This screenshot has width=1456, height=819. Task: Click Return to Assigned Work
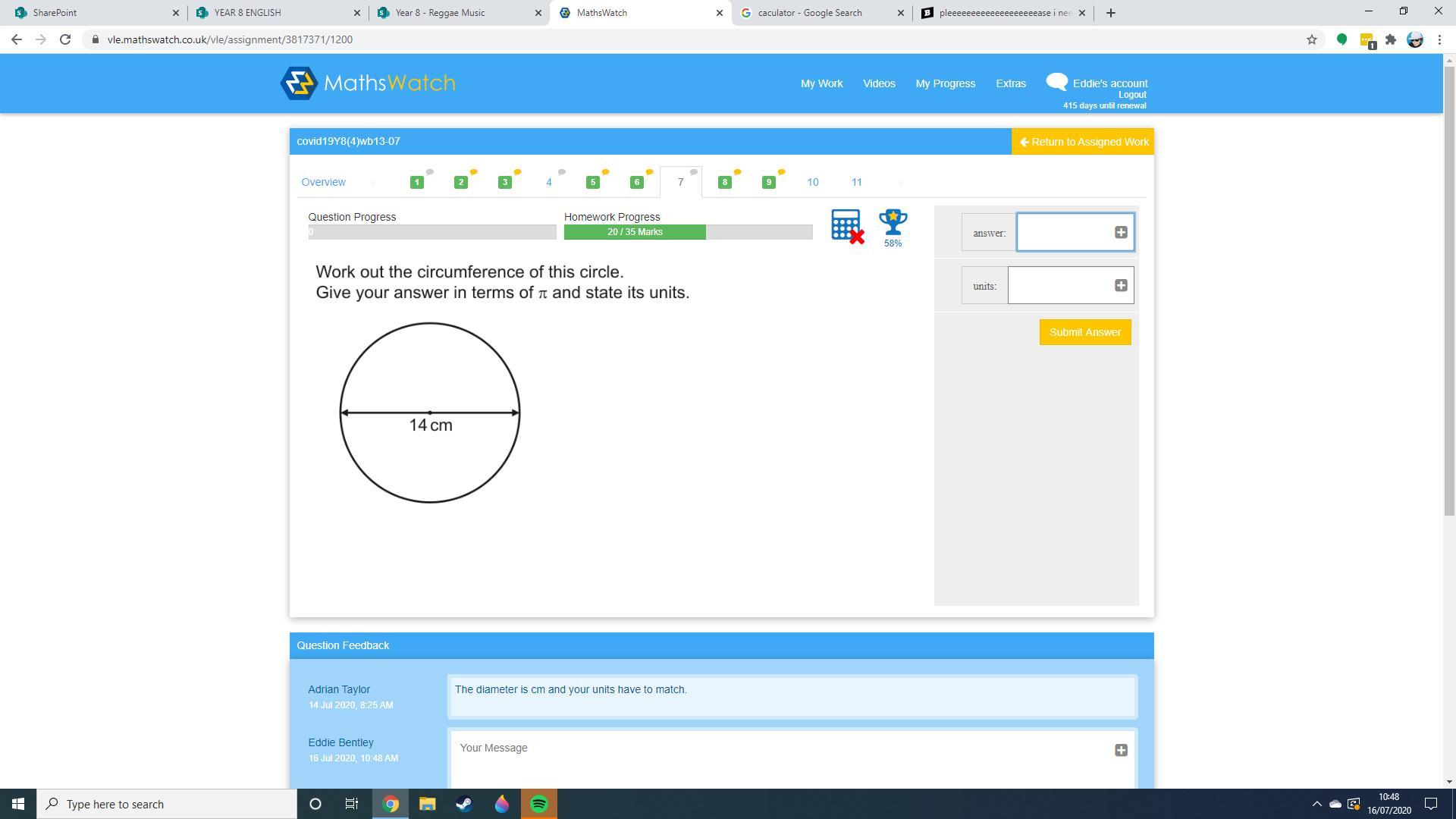pyautogui.click(x=1083, y=142)
